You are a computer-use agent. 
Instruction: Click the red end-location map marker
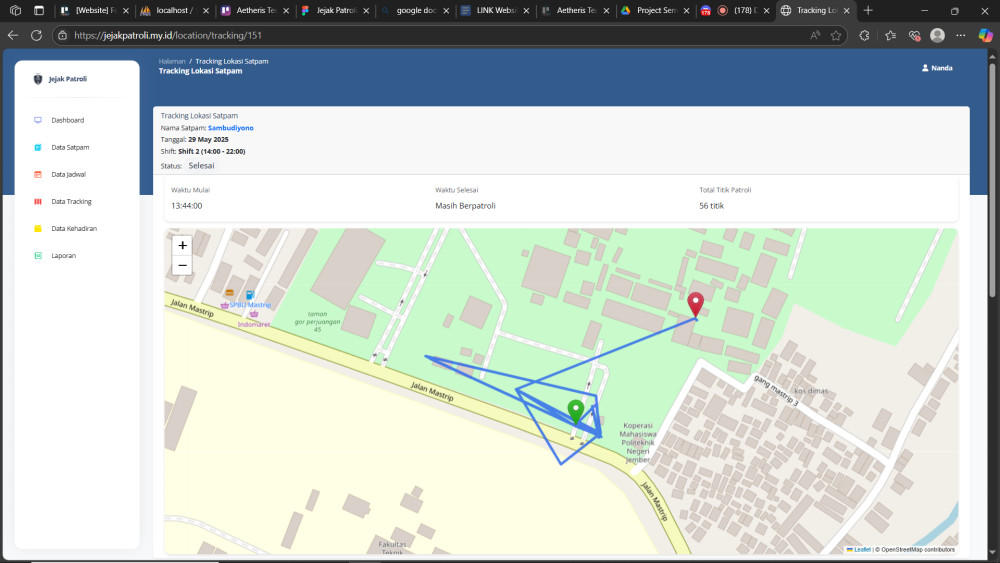click(696, 305)
